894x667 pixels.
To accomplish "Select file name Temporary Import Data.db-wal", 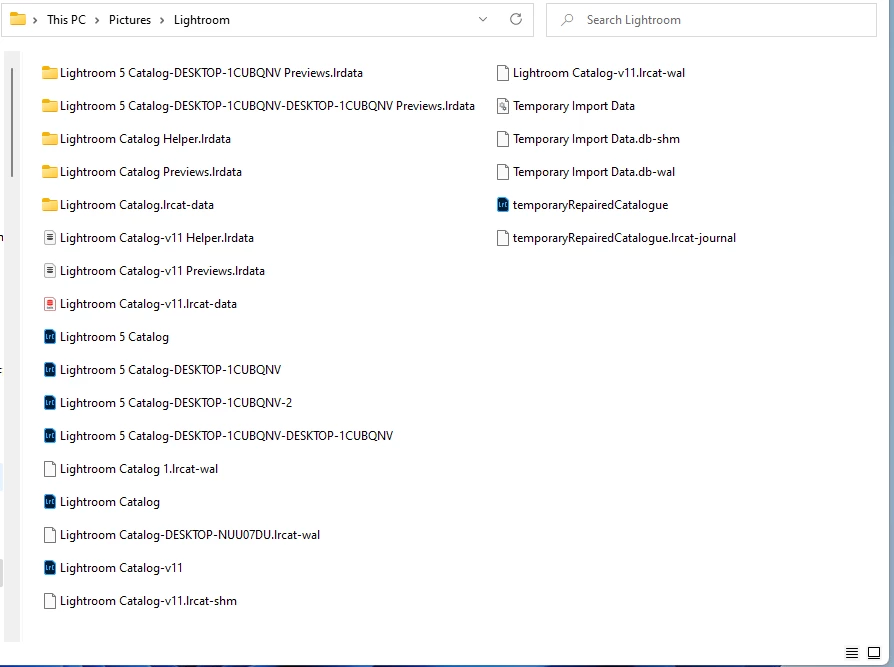I will coord(594,172).
